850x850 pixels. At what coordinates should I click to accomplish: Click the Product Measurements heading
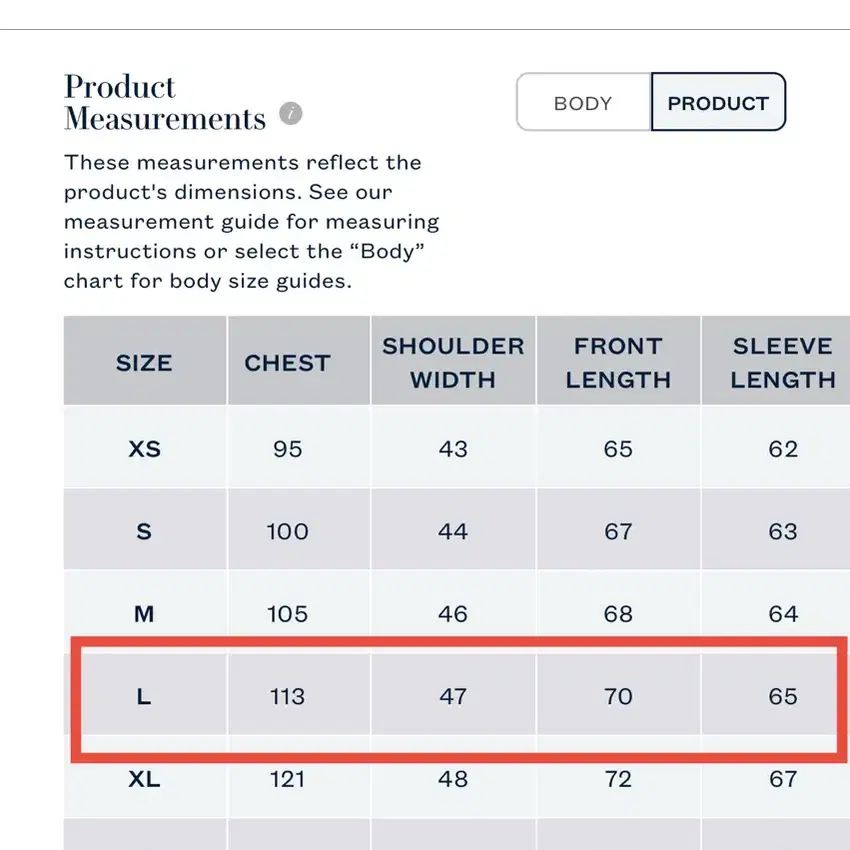click(165, 102)
